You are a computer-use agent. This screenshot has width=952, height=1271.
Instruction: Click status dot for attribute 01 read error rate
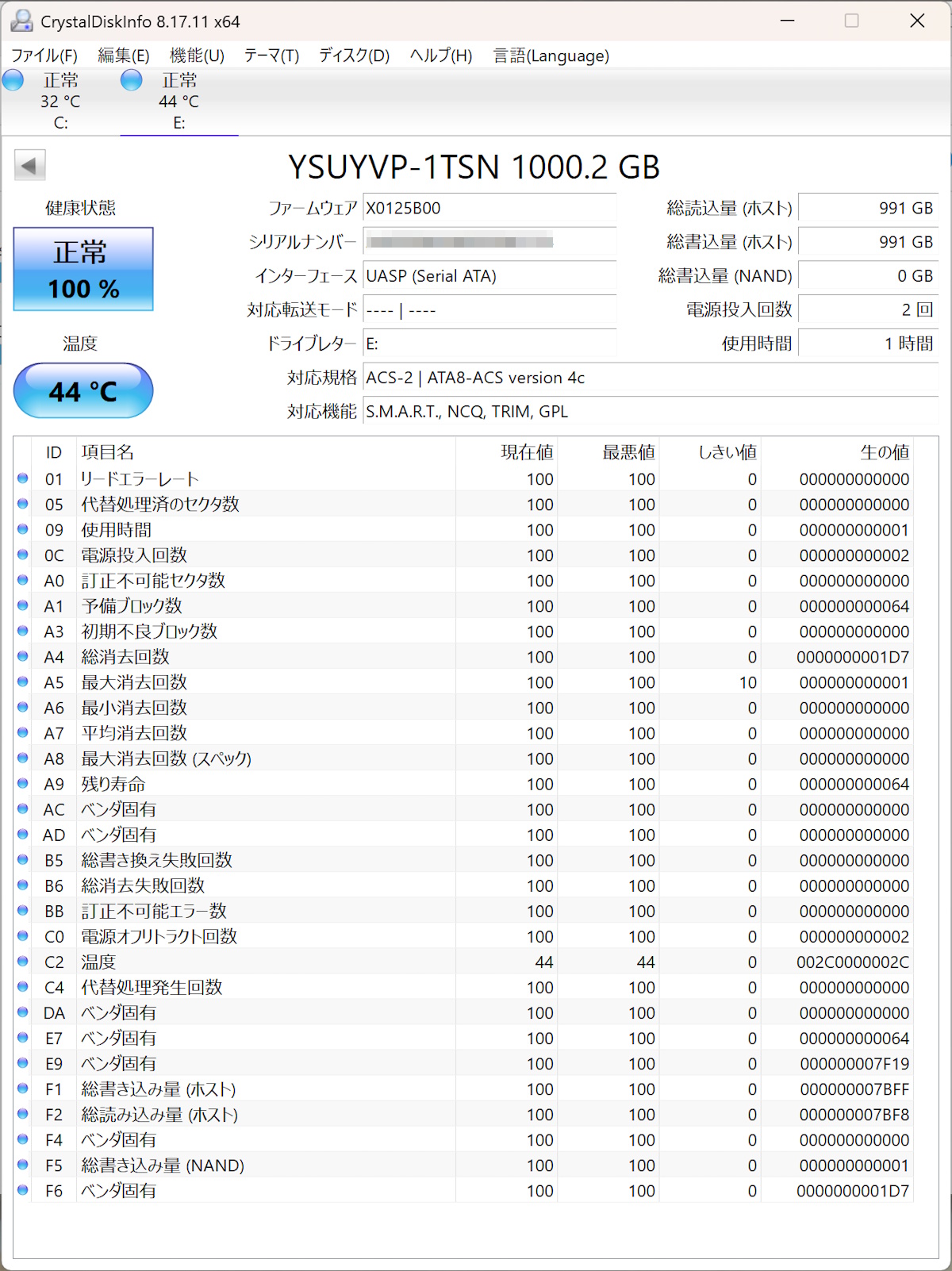point(23,478)
